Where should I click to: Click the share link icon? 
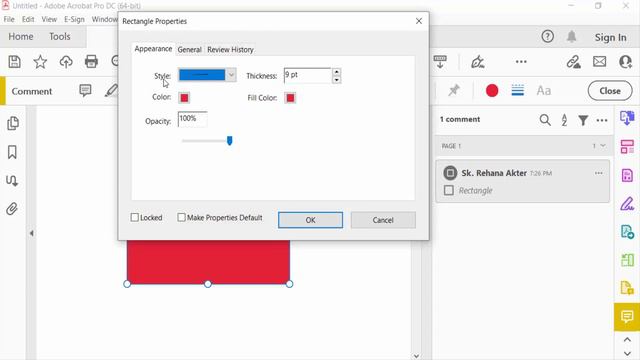[x=573, y=62]
